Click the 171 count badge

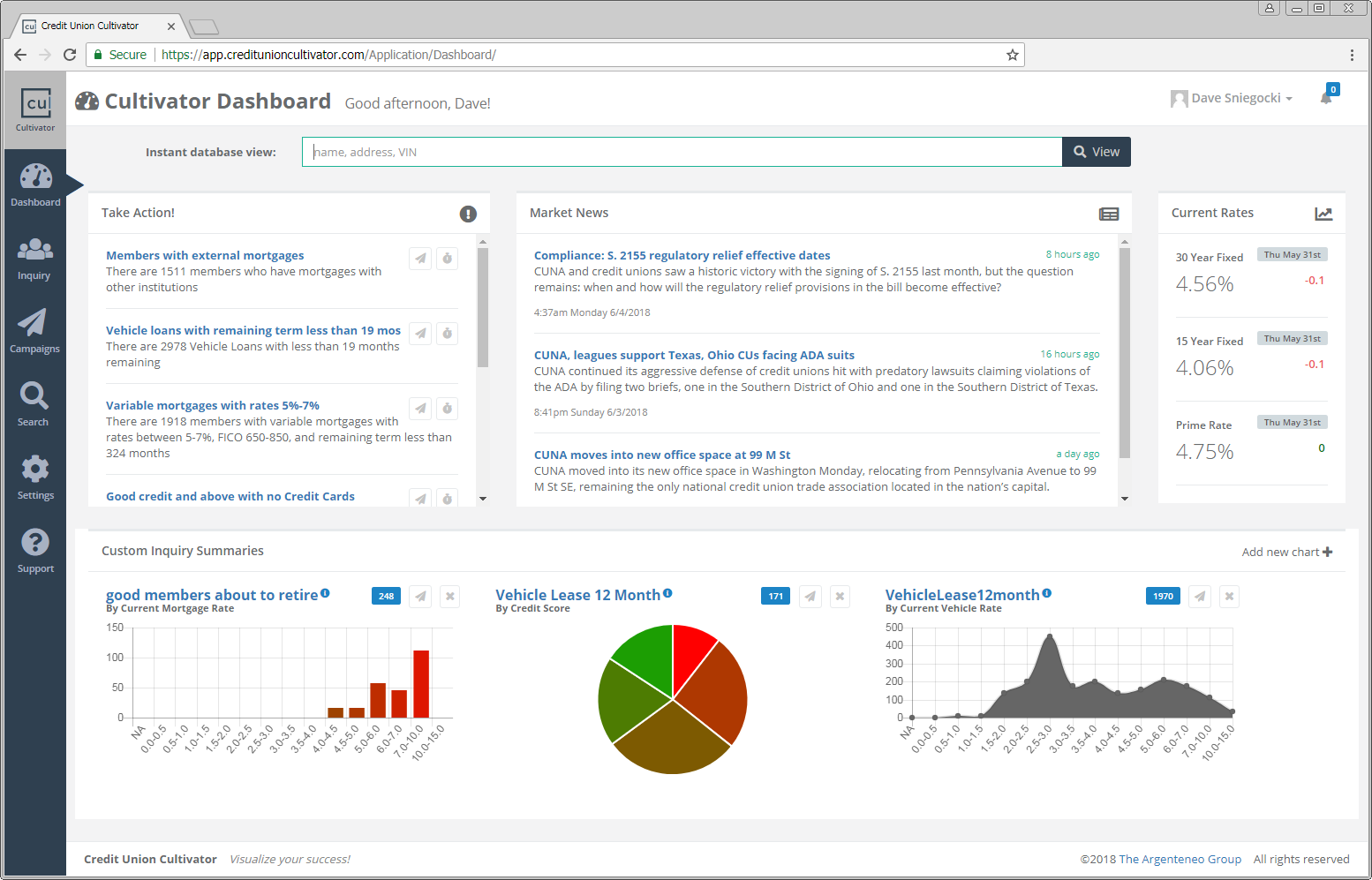click(x=775, y=597)
